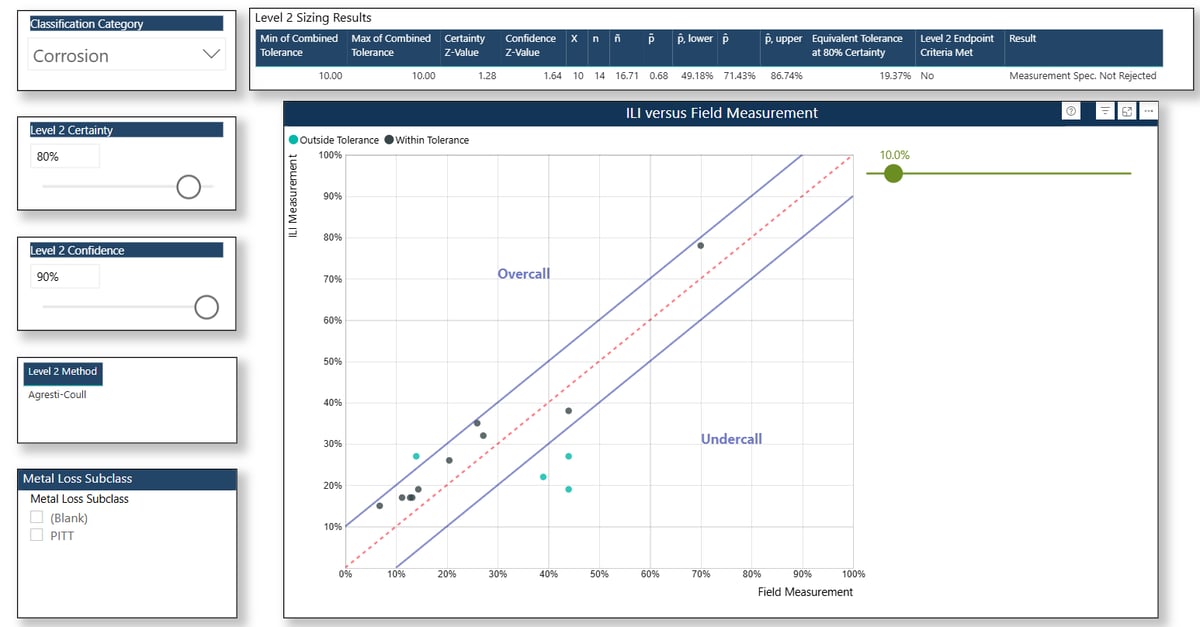
Task: Click the 80% certainty input field
Action: (64, 156)
